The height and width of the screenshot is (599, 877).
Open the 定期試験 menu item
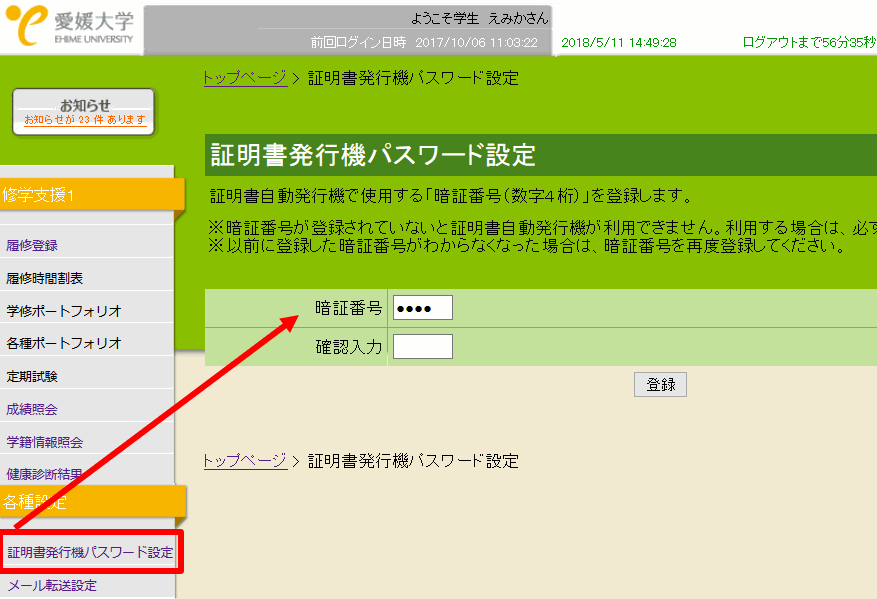[x=32, y=376]
